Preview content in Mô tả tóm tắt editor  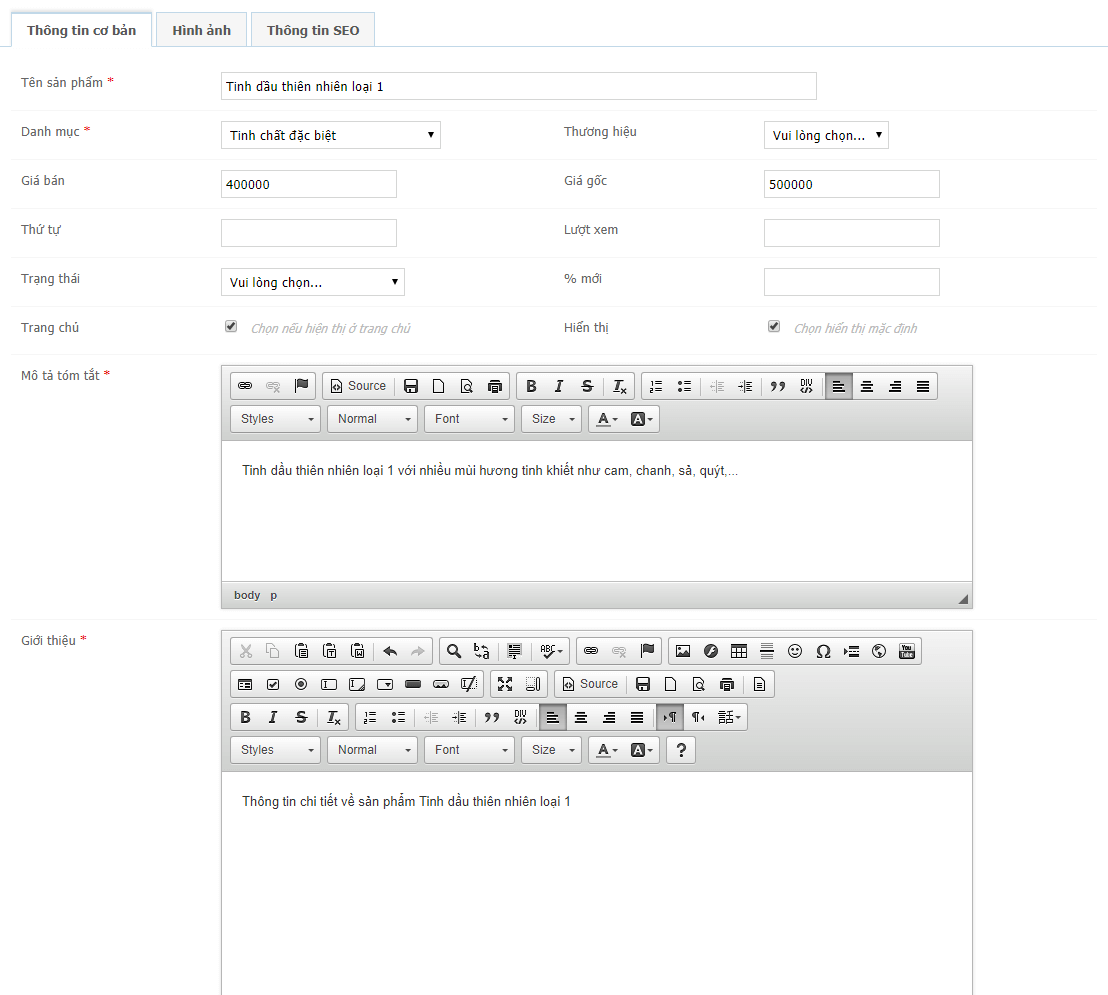(466, 386)
